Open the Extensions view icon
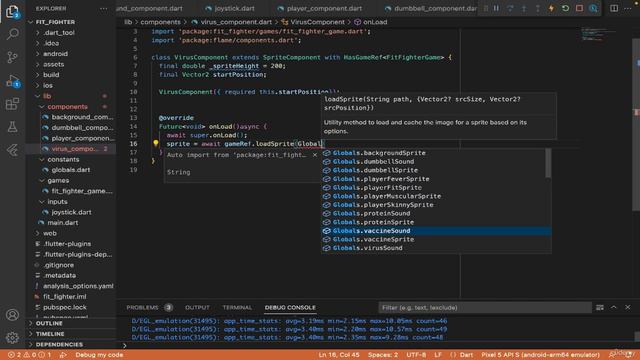This screenshot has width=640, height=360. (x=12, y=104)
